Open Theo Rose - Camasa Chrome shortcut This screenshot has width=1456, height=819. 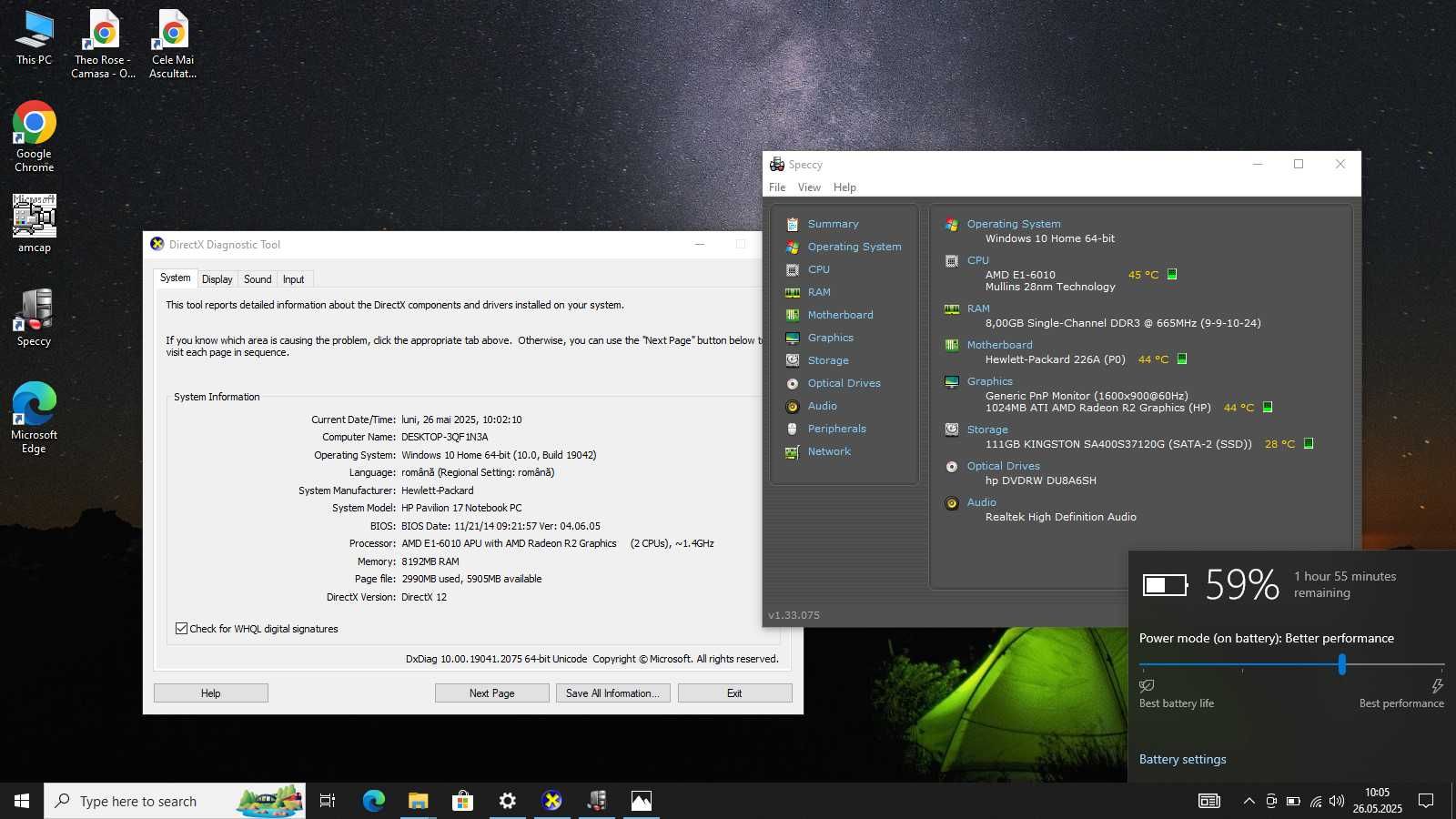click(103, 44)
